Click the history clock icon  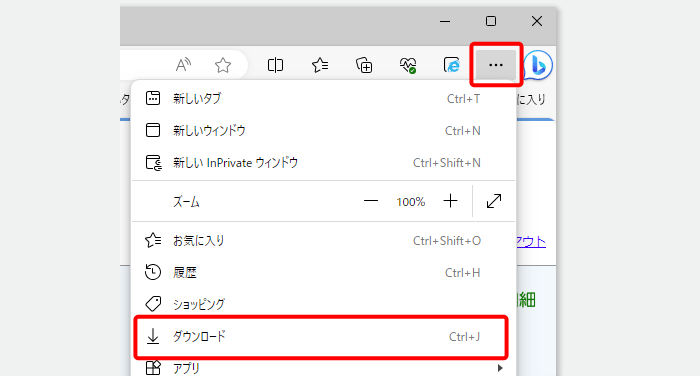tap(153, 272)
